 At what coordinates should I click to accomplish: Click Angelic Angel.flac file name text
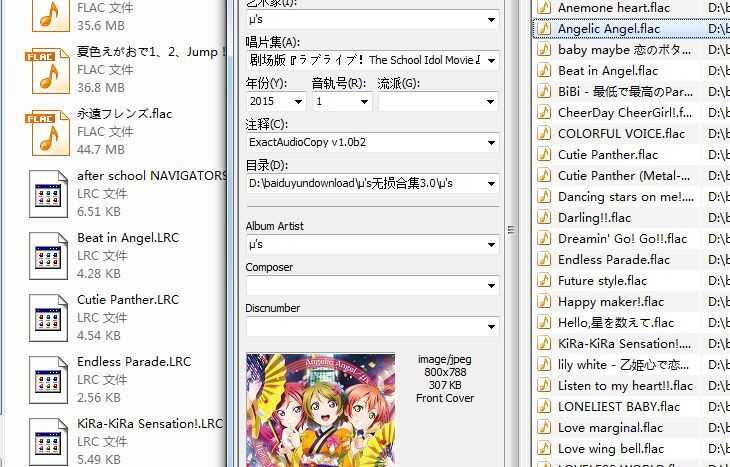tap(609, 29)
